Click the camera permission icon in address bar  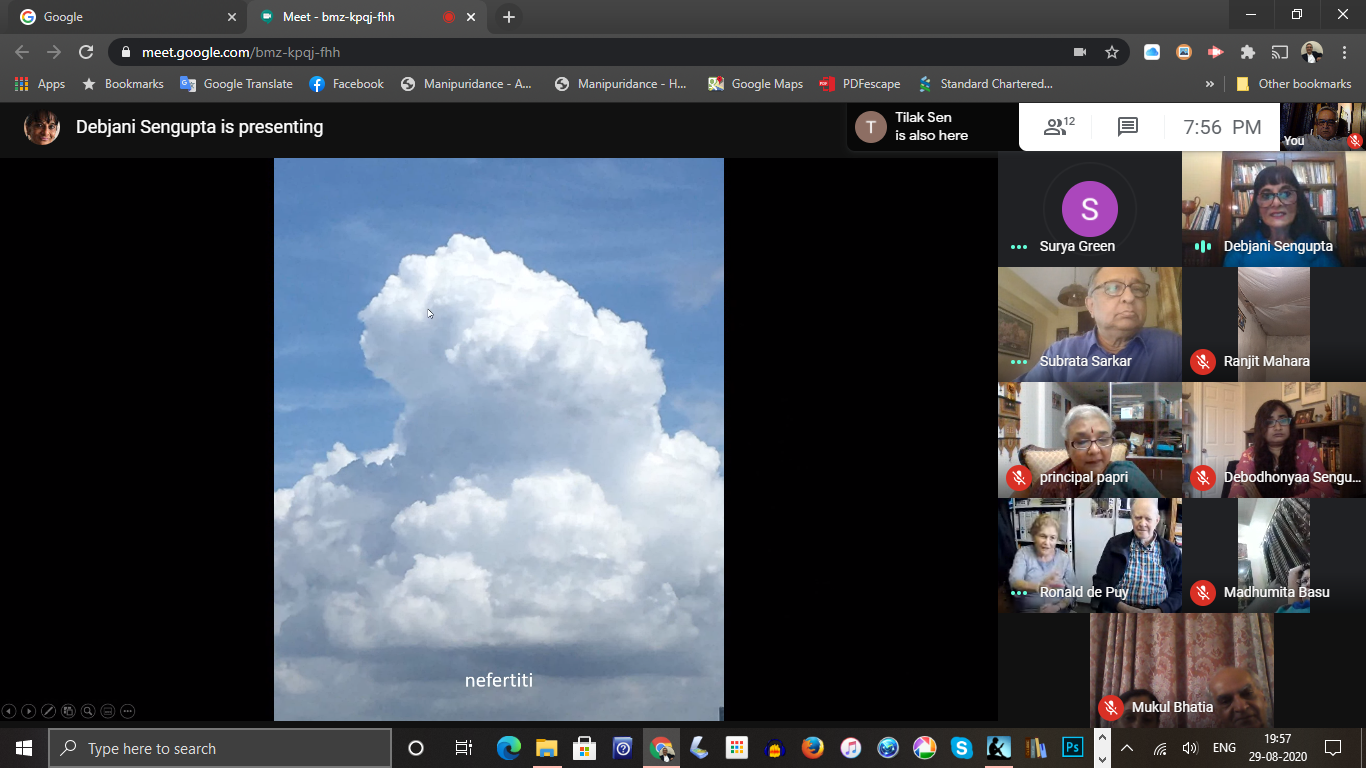[x=1080, y=52]
